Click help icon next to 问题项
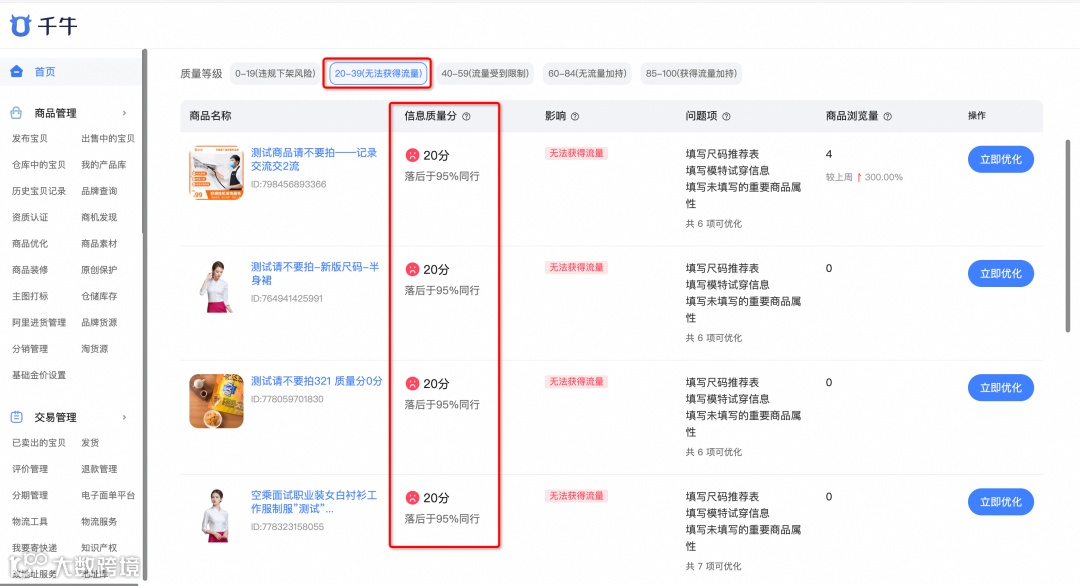This screenshot has width=1080, height=586. click(726, 116)
